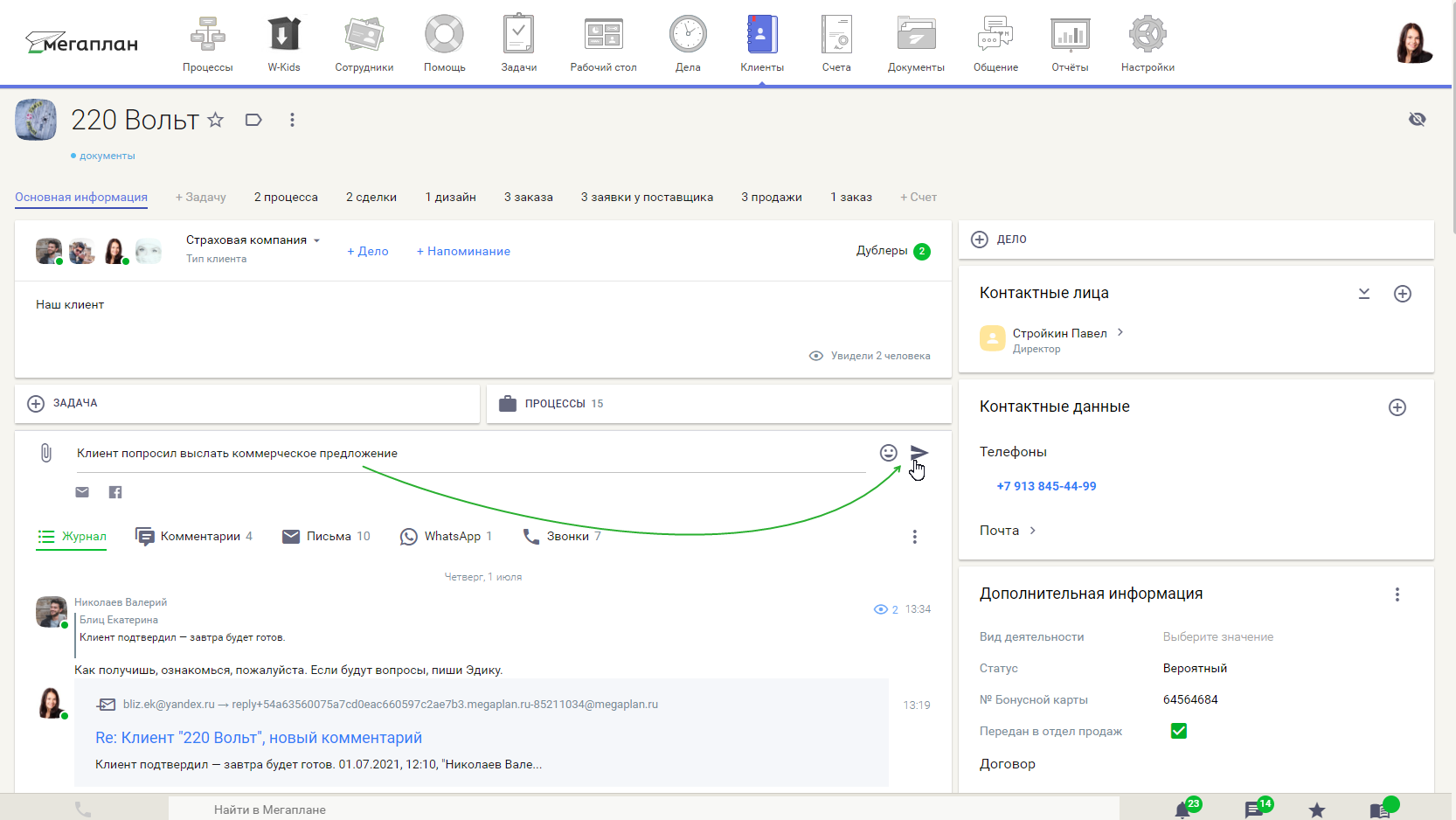Call phone +7 913 845-44-99
This screenshot has width=1456, height=820.
pyautogui.click(x=1046, y=486)
